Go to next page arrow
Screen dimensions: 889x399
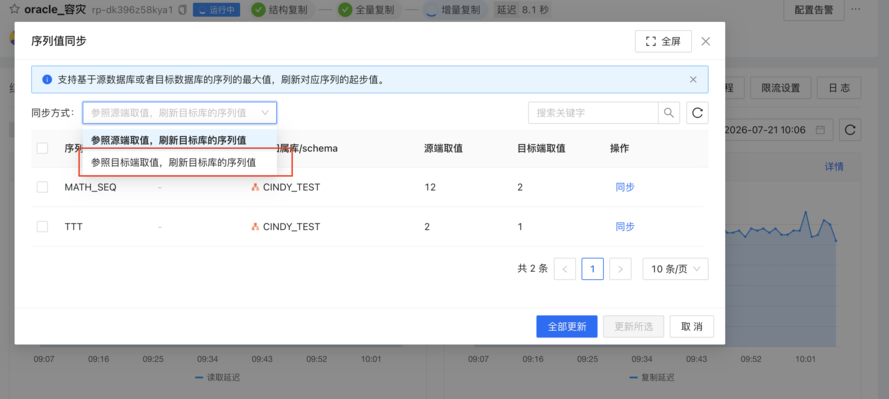pos(620,269)
